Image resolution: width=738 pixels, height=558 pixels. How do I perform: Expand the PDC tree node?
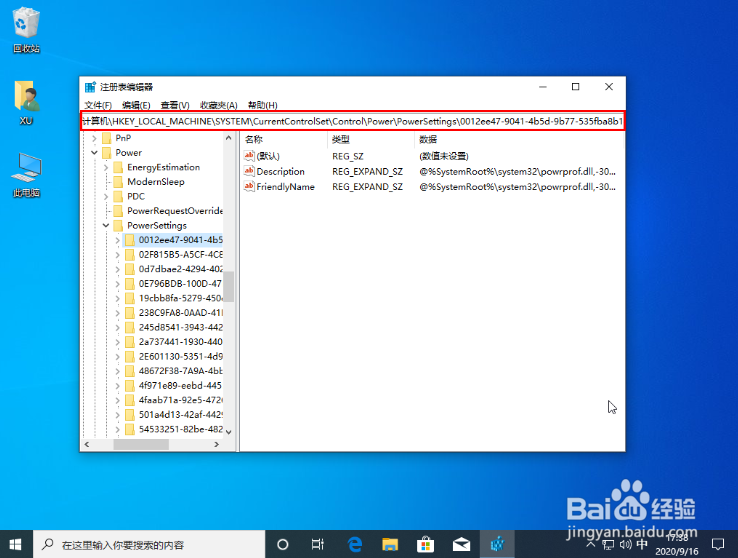coord(106,196)
